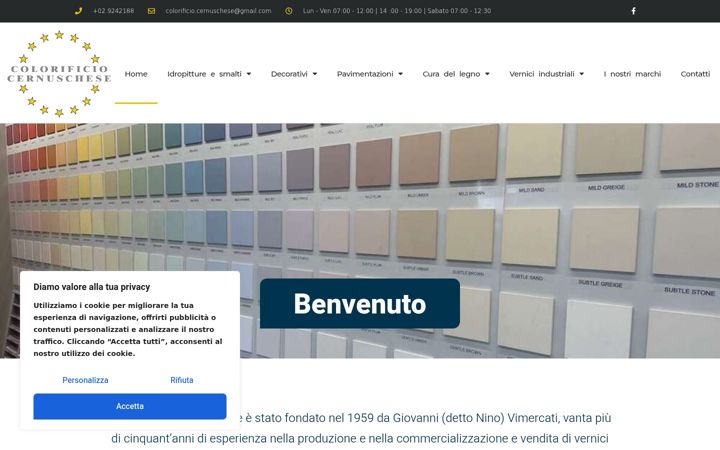This screenshot has width=720, height=450.
Task: Click the MILD SAND color swatch label
Action: 531,190
